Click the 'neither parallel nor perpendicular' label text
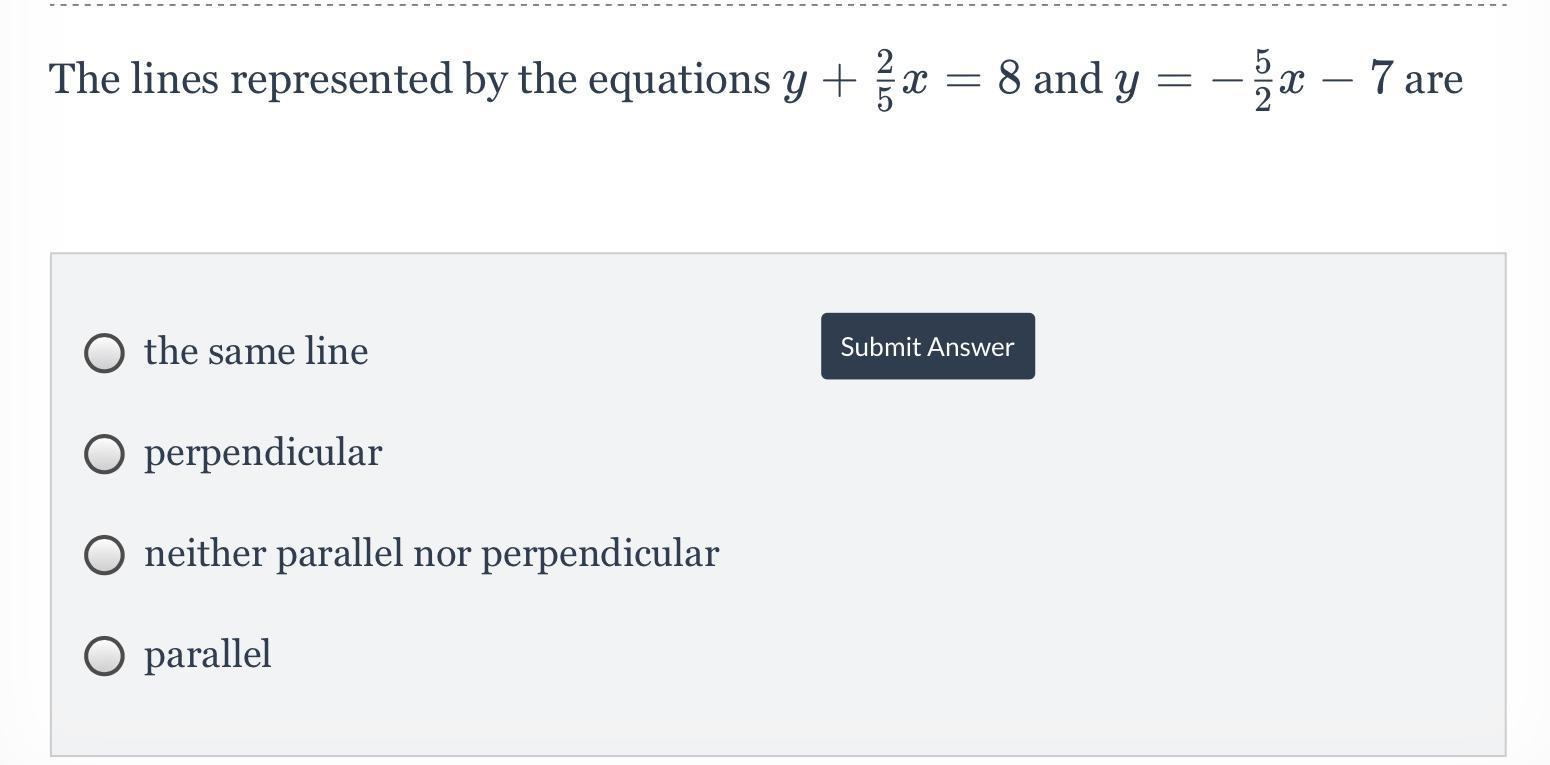The height and width of the screenshot is (765, 1550). (x=431, y=553)
